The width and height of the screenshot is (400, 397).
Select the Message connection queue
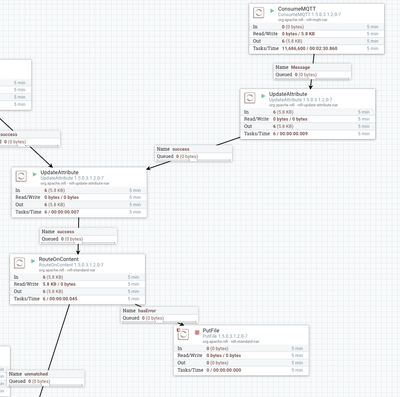point(312,71)
